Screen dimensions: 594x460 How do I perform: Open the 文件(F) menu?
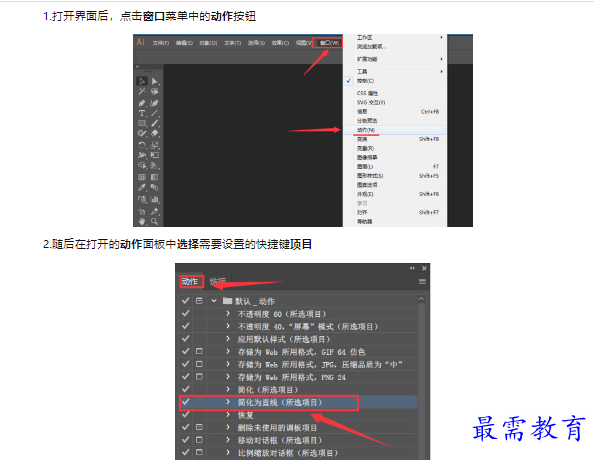pyautogui.click(x=161, y=43)
